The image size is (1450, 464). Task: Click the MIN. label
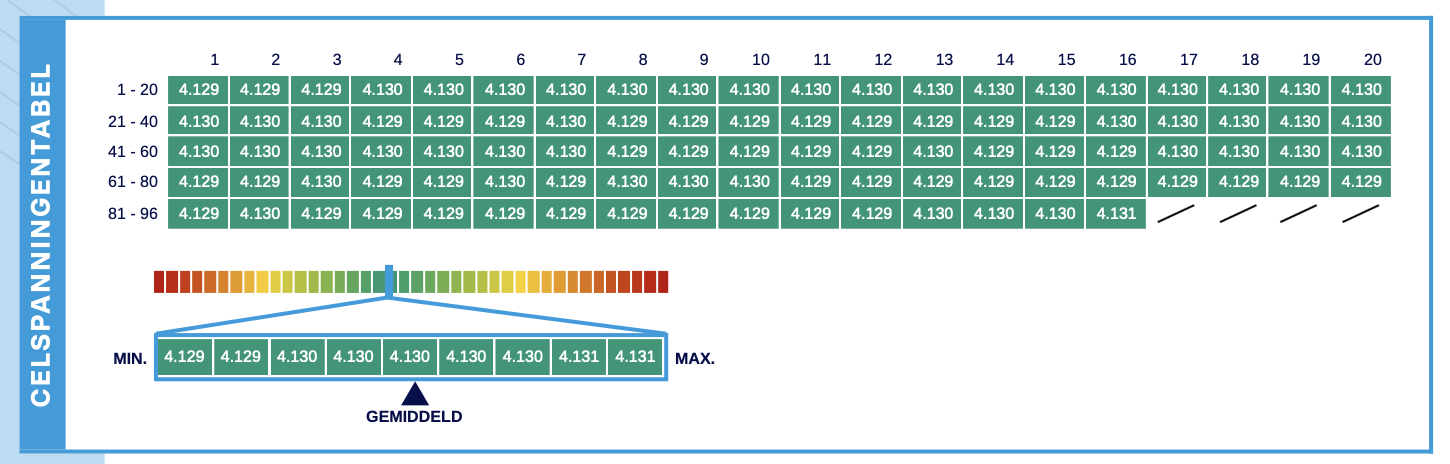coord(130,358)
